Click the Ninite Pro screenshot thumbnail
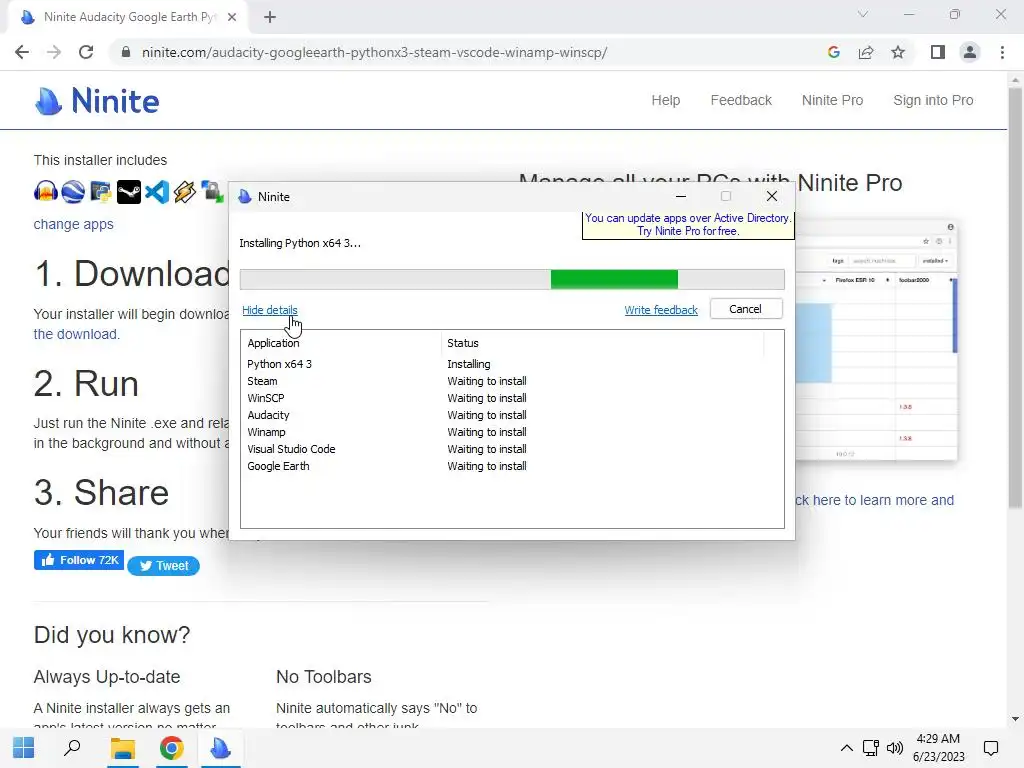Screen dimensions: 1024x768 876,341
